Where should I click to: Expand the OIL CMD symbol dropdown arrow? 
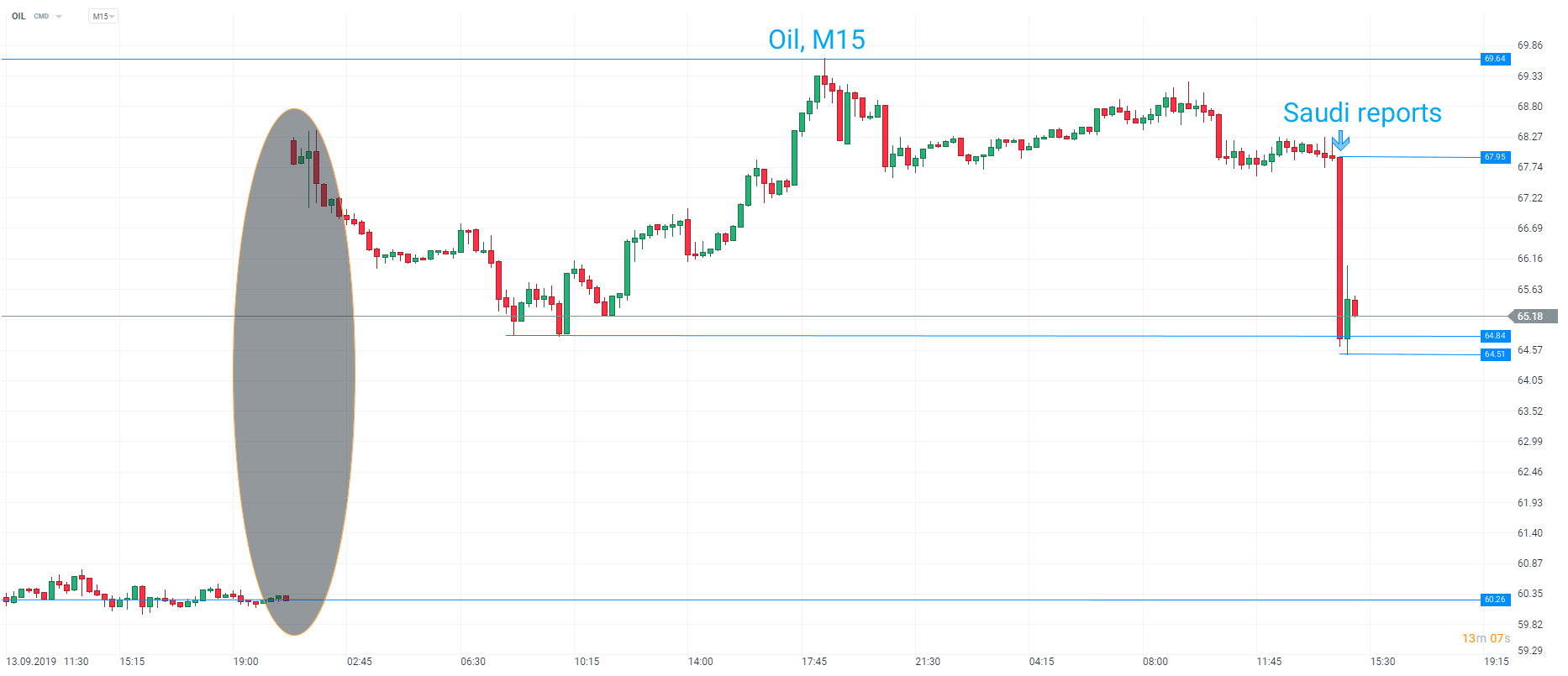click(x=59, y=17)
